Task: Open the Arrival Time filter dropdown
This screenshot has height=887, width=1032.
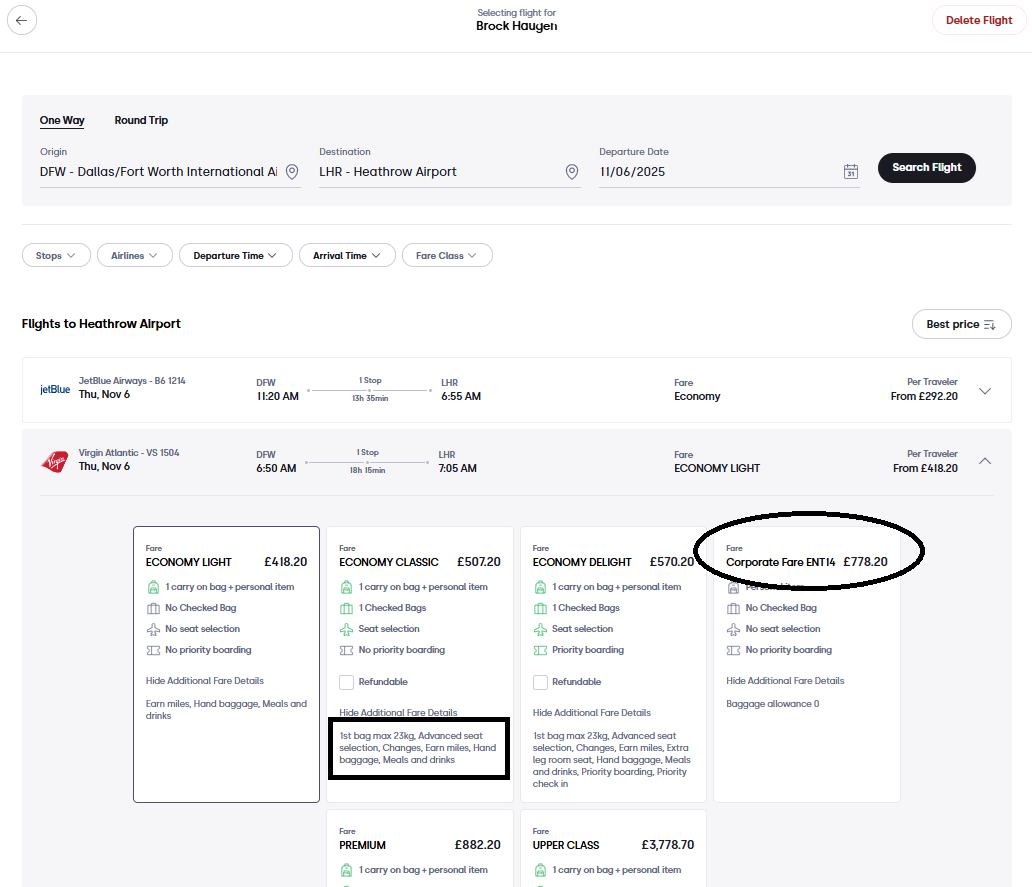Action: pyautogui.click(x=347, y=255)
